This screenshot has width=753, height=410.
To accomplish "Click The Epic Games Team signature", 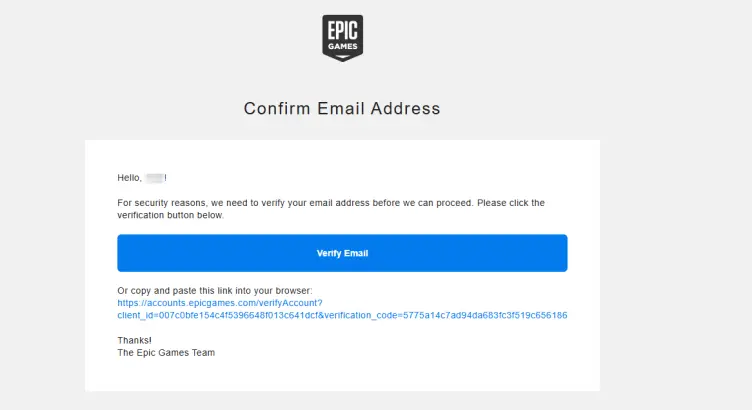I will click(x=166, y=353).
